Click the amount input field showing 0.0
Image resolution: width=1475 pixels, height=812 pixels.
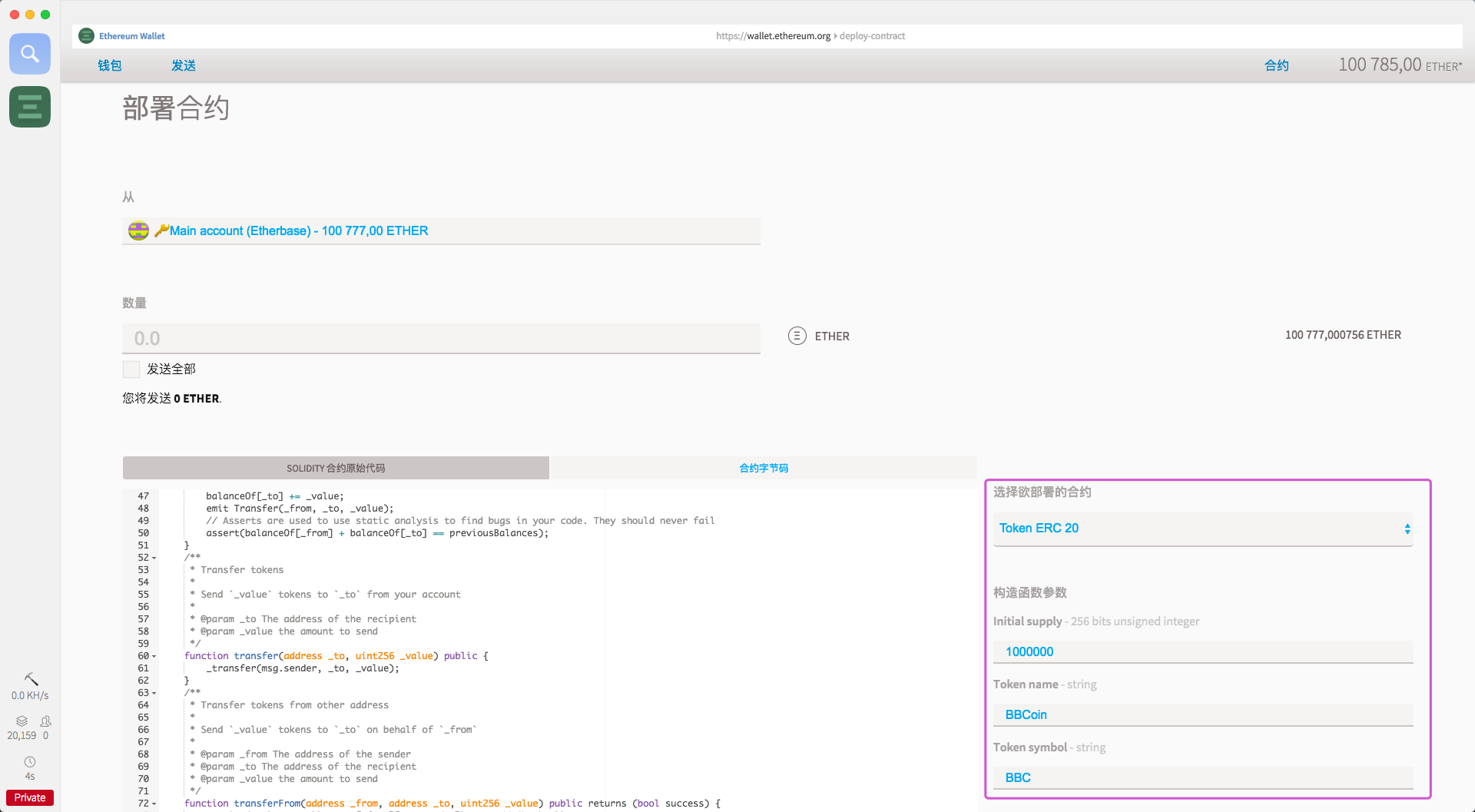[441, 338]
